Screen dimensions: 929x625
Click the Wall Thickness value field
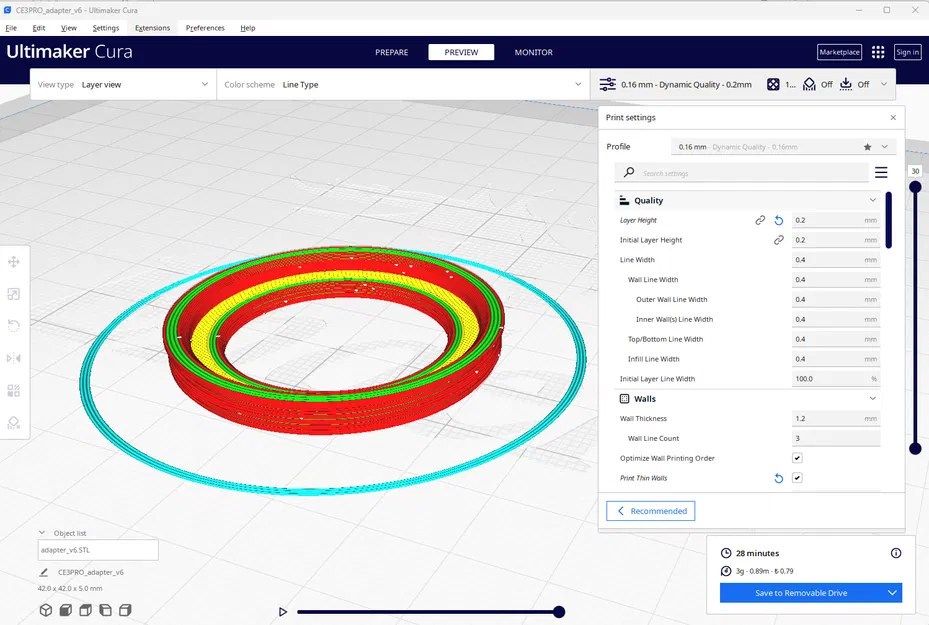pyautogui.click(x=836, y=418)
